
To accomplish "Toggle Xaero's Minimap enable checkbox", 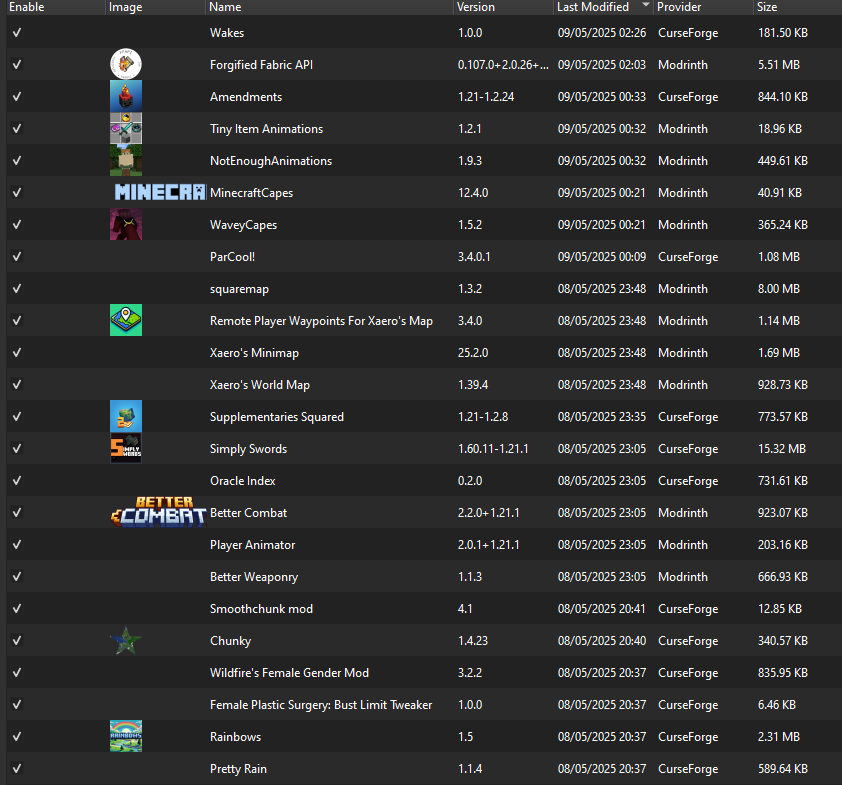I will [17, 353].
